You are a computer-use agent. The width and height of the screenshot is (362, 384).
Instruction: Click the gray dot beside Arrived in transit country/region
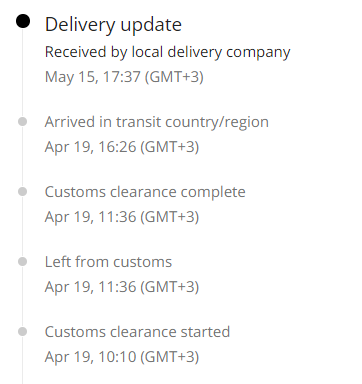point(23,122)
